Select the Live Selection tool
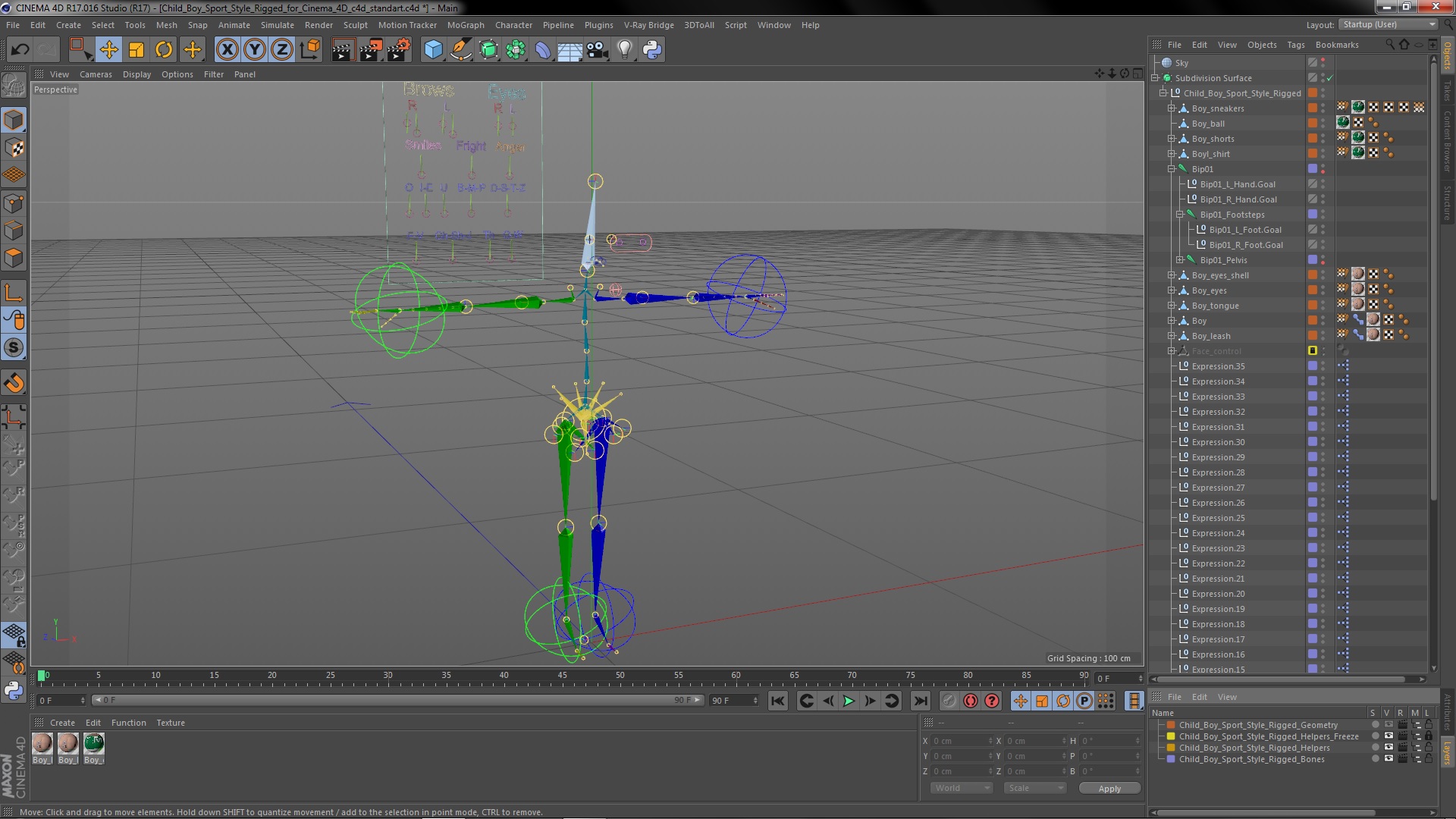The height and width of the screenshot is (819, 1456). 80,50
